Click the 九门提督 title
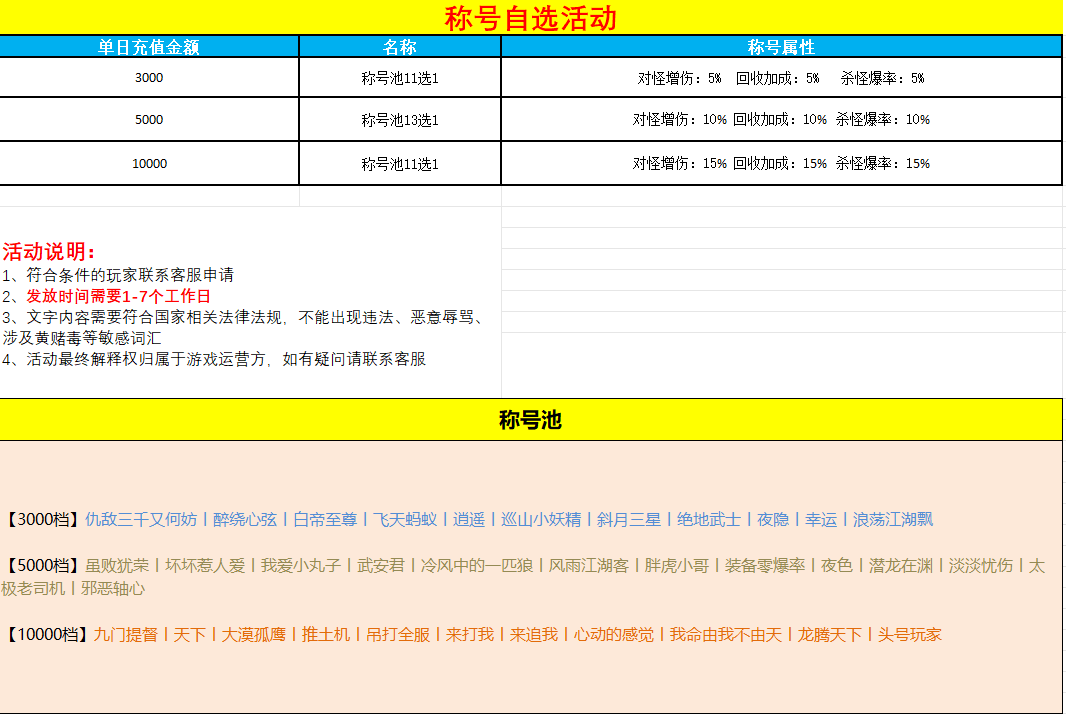 tap(125, 634)
